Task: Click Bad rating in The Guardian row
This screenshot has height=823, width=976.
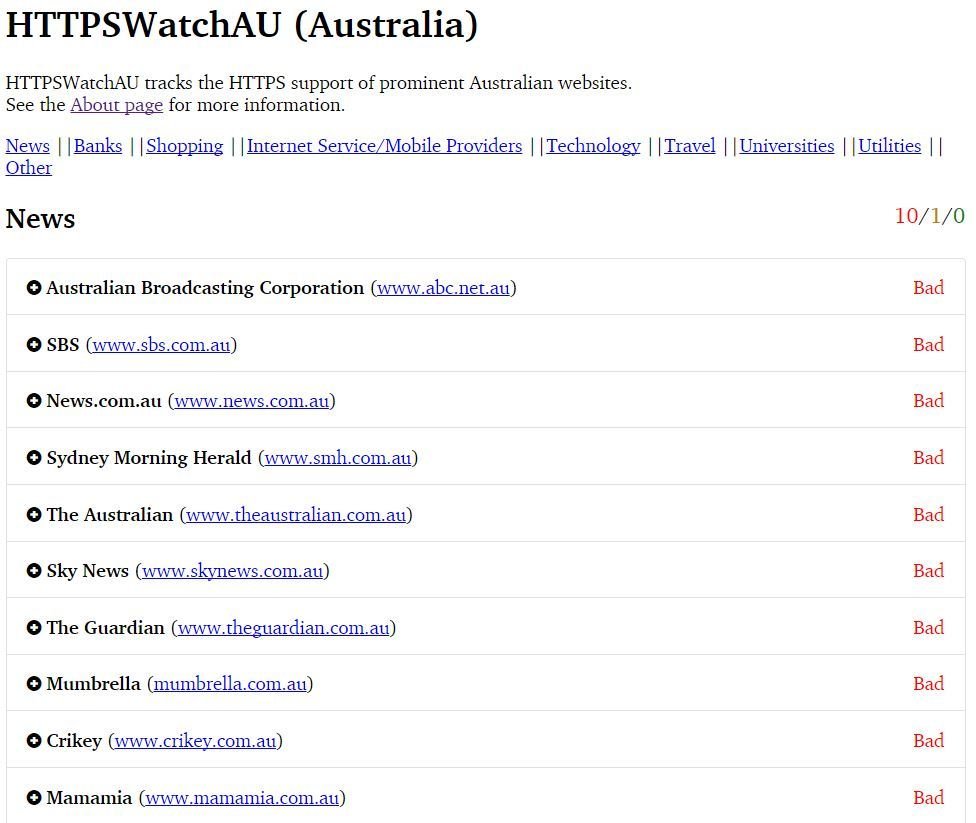Action: 929,628
